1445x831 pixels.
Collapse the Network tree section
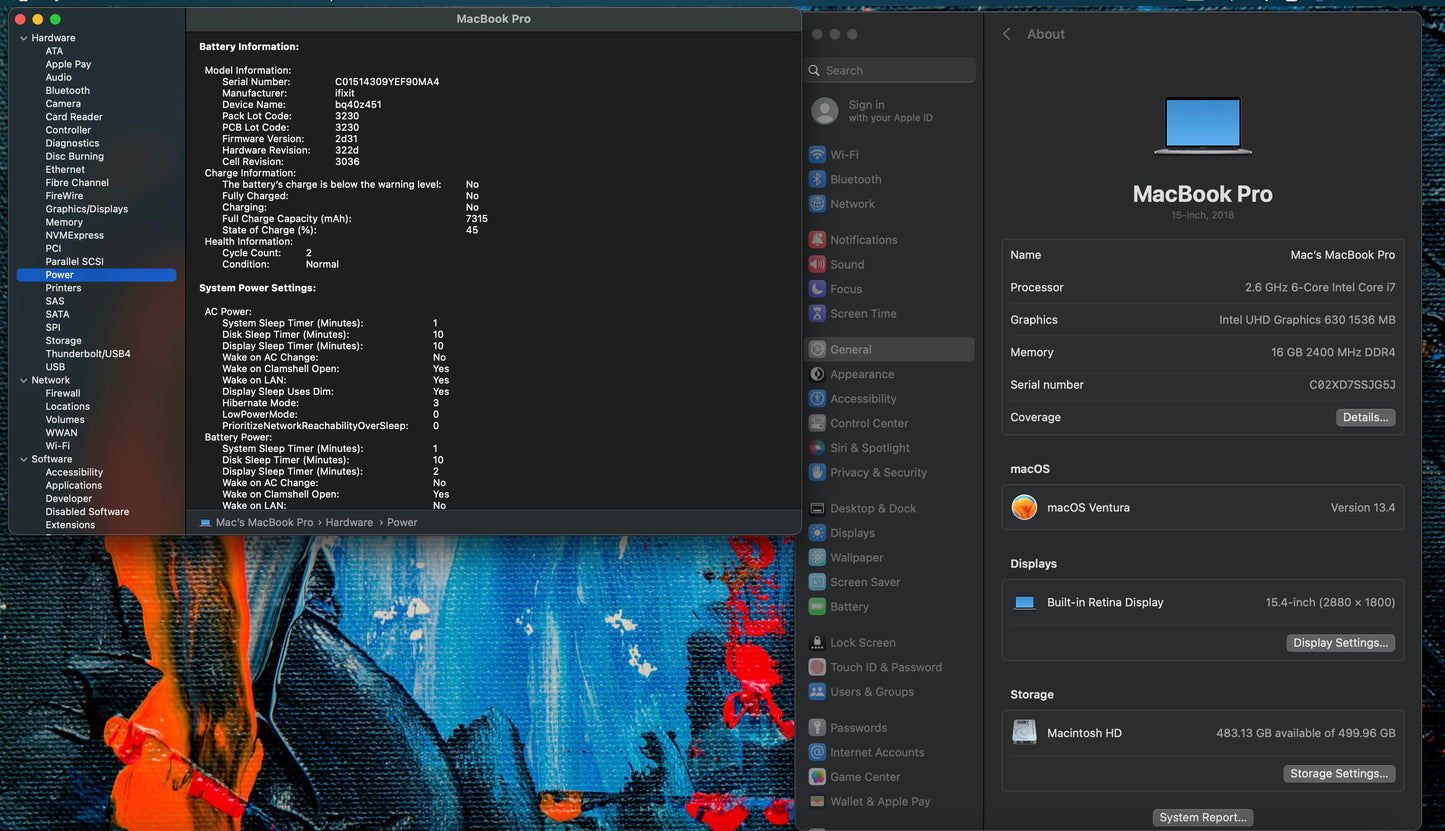pyautogui.click(x=23, y=380)
